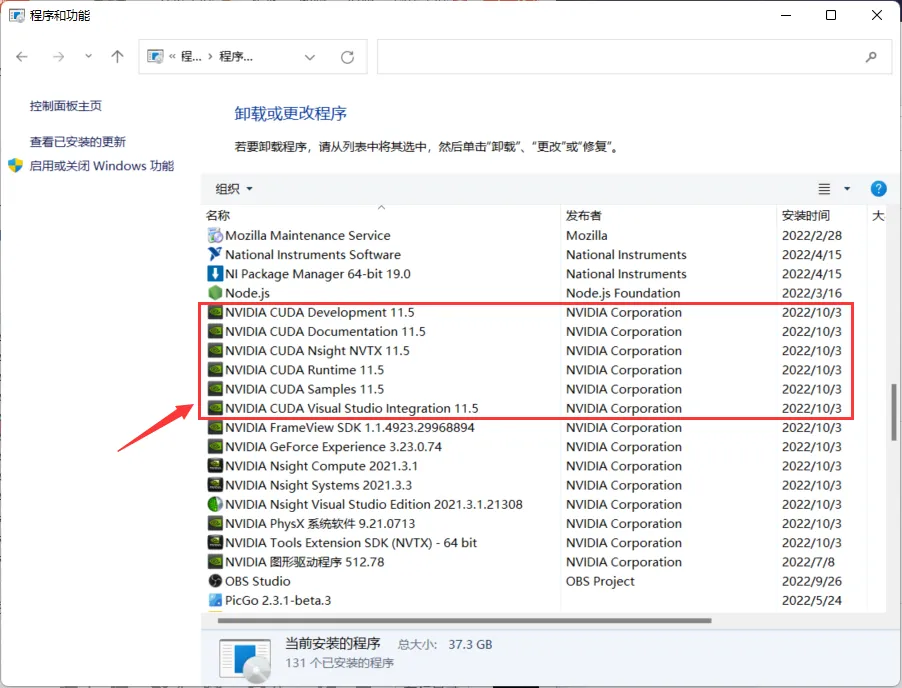
Task: Click the NVIDIA Tools Extension SDK icon
Action: click(215, 542)
